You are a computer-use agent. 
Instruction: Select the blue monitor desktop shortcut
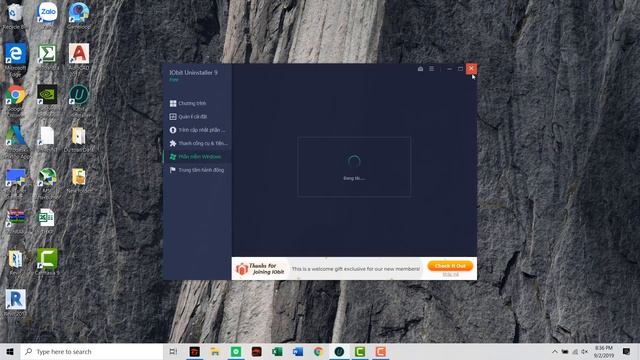(16, 182)
